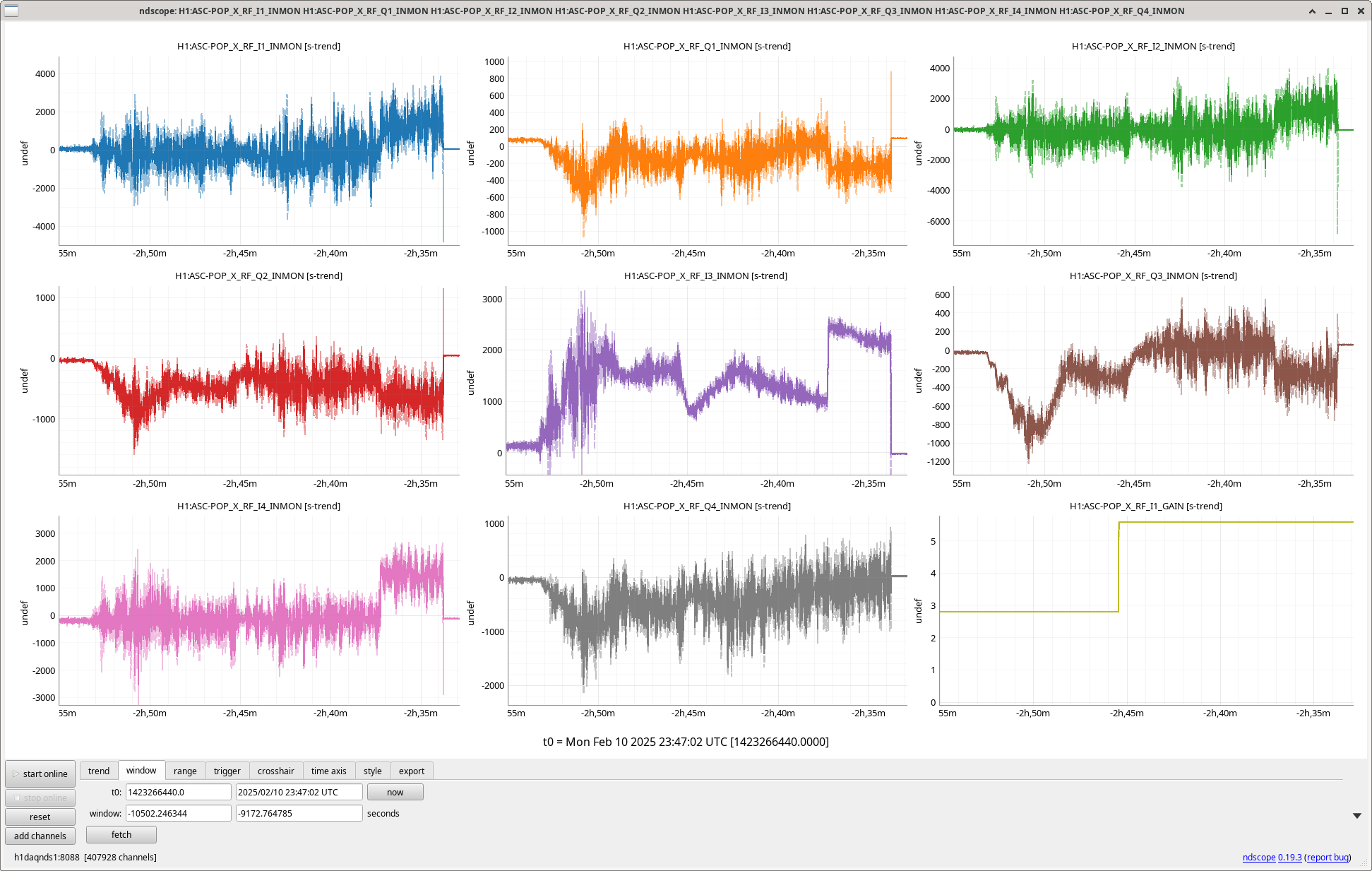Click the blue I1_INMON trace plot
The image size is (1372, 871).
(259, 150)
